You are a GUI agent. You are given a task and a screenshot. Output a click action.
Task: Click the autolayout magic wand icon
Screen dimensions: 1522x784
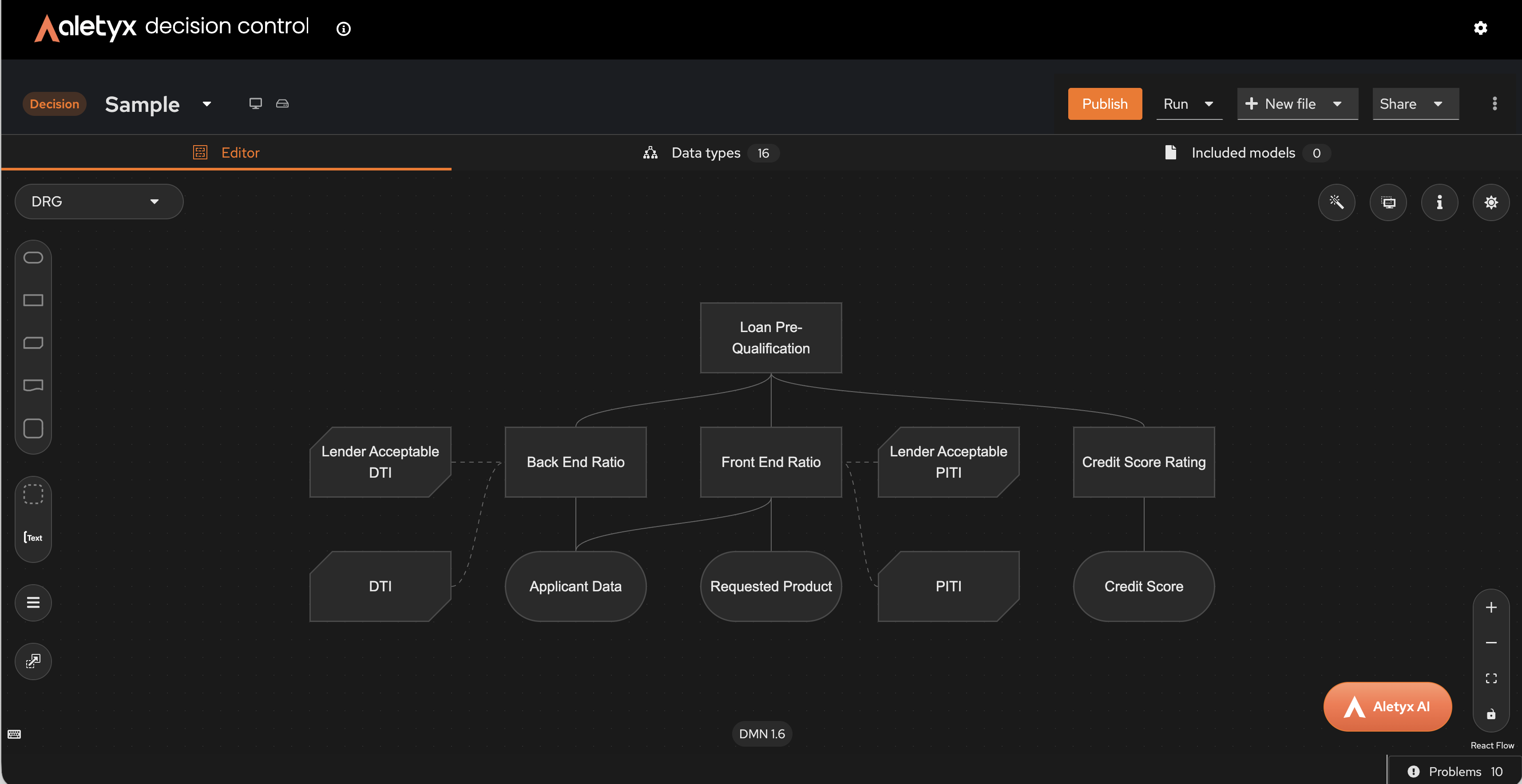[x=1336, y=202]
